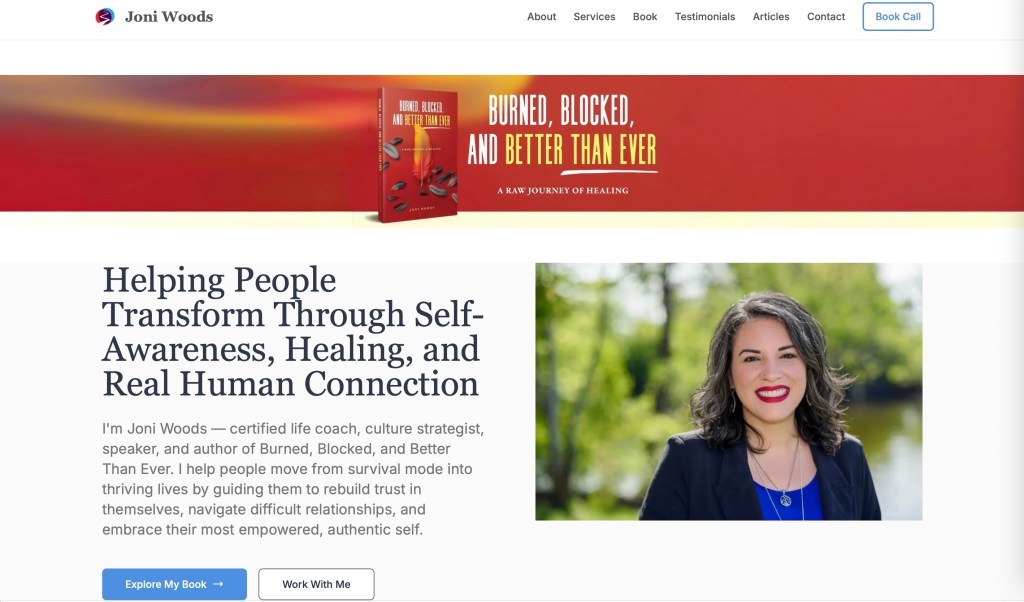Click the portrait photo of Joni Woods
Image resolution: width=1024 pixels, height=602 pixels.
coord(729,392)
